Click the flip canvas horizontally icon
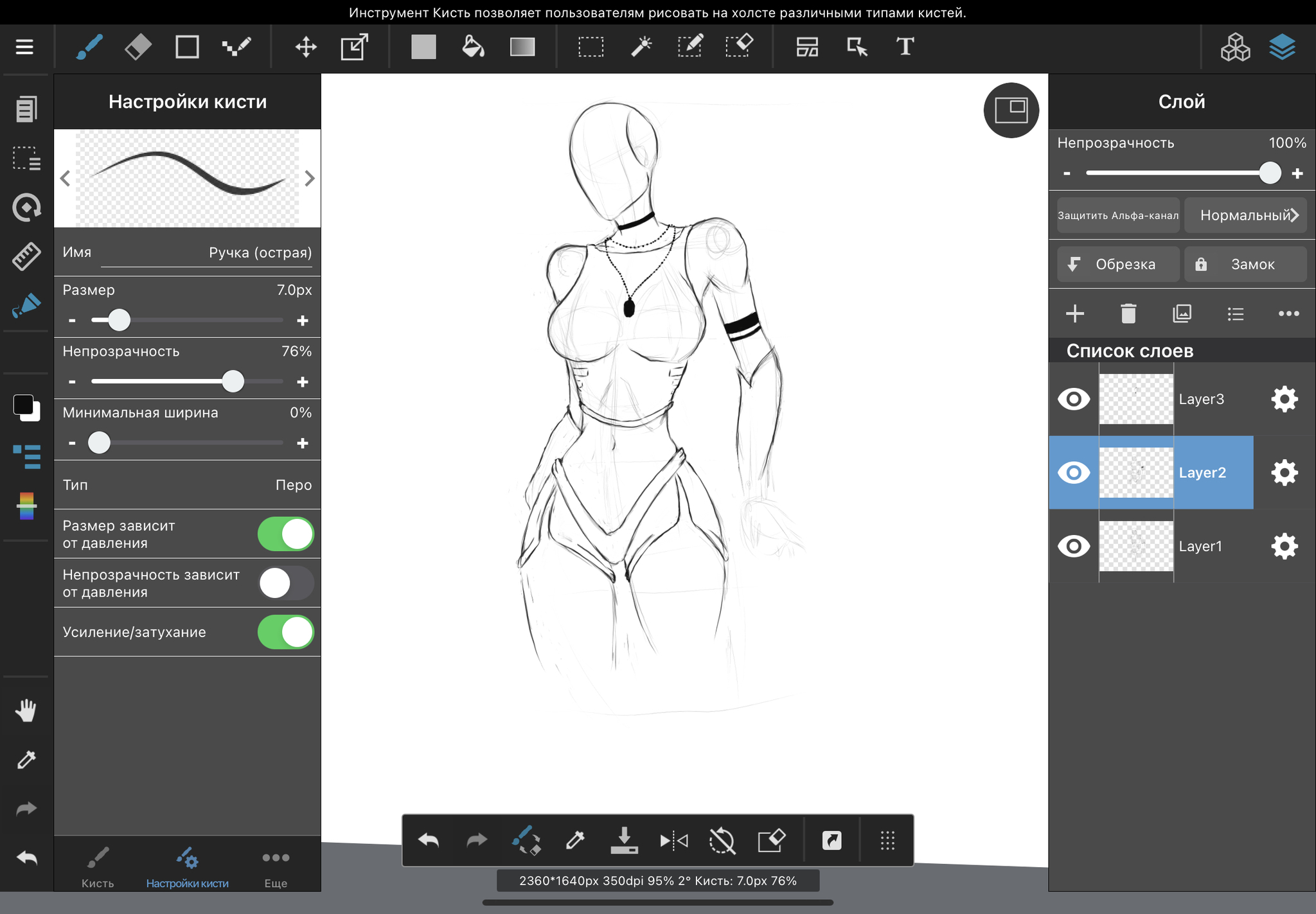 tap(673, 840)
